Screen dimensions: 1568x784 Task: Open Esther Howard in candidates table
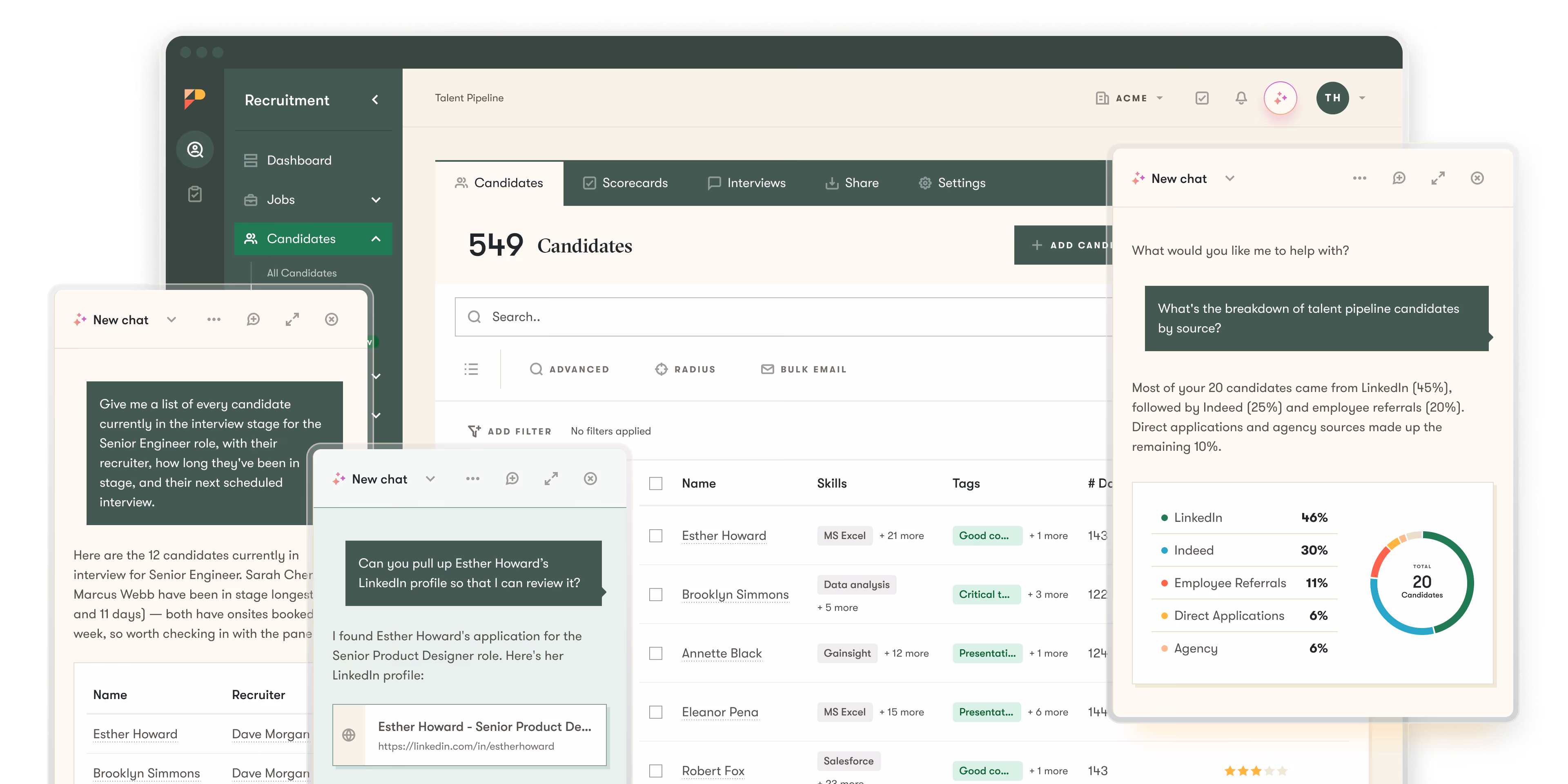pos(724,536)
